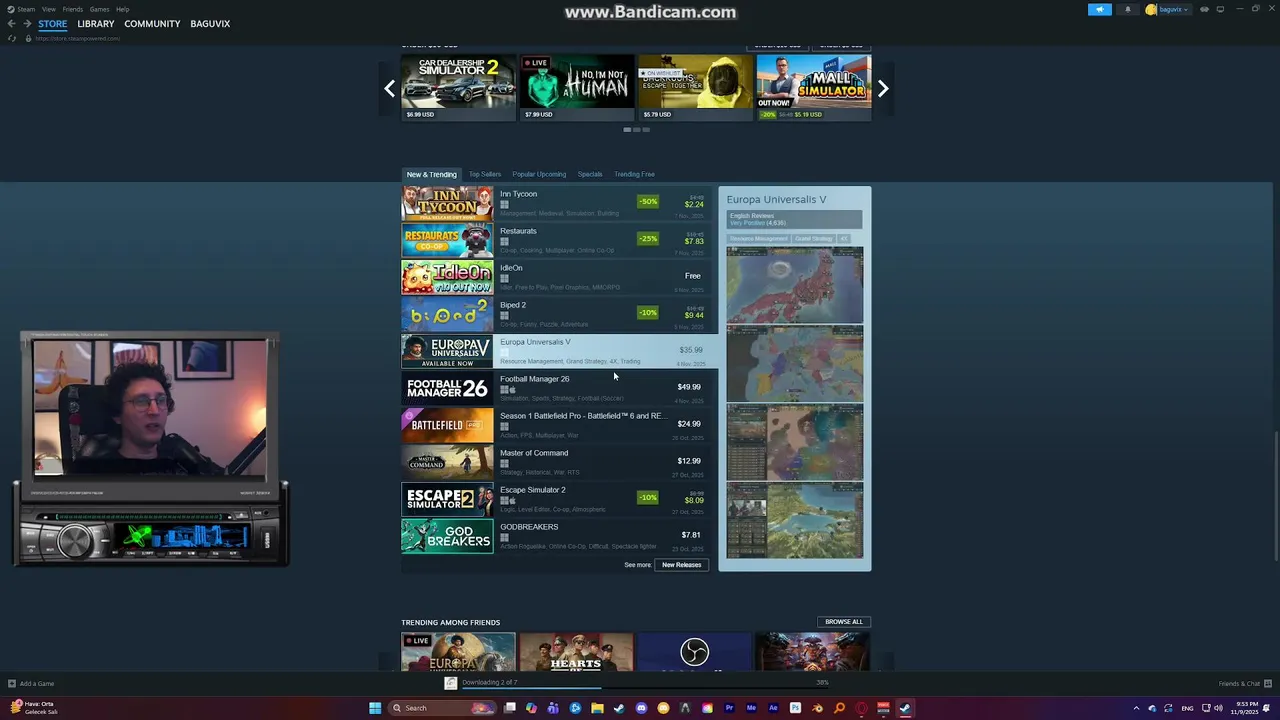Go to the STORE section
Image resolution: width=1280 pixels, height=720 pixels.
coord(53,24)
